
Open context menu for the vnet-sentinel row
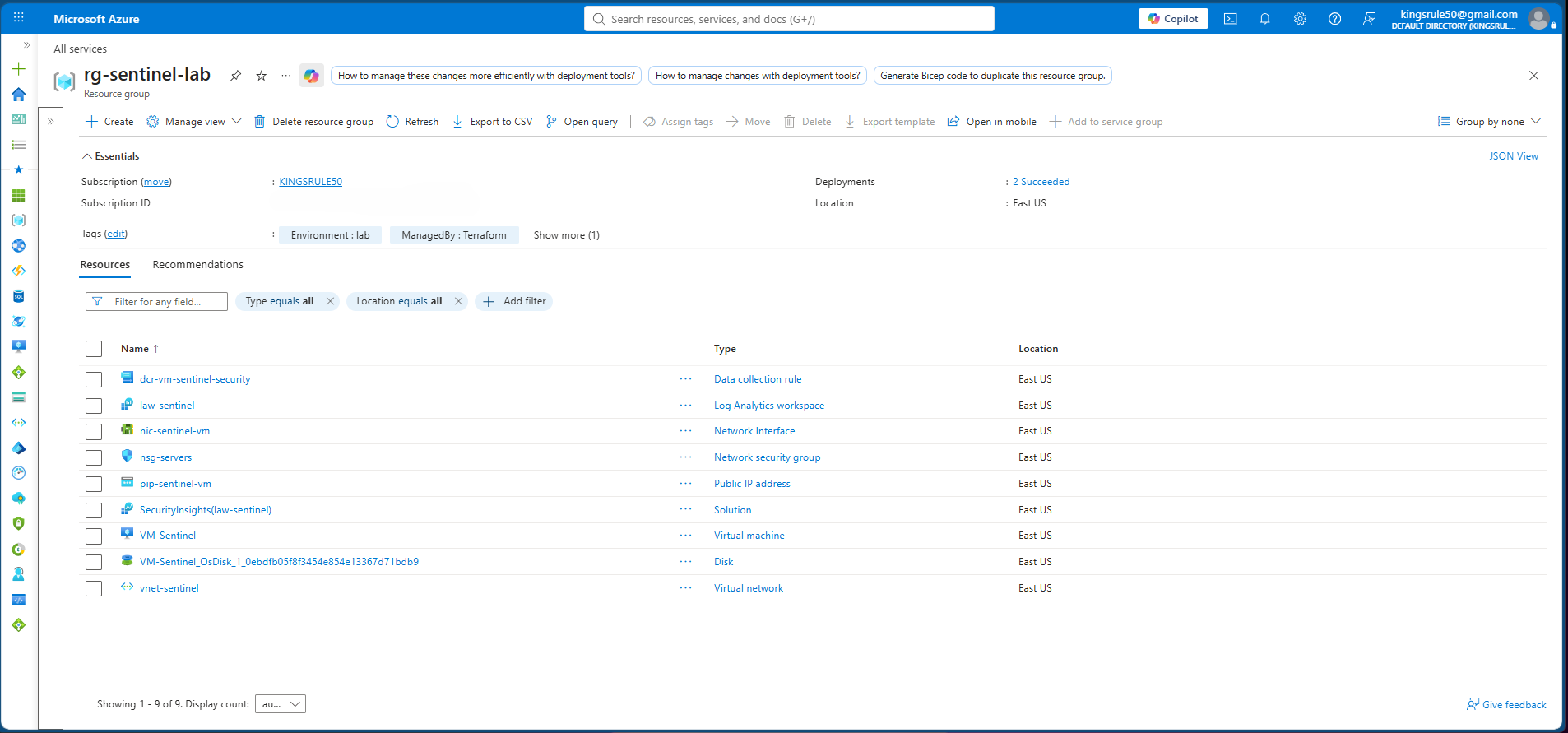pyautogui.click(x=685, y=587)
